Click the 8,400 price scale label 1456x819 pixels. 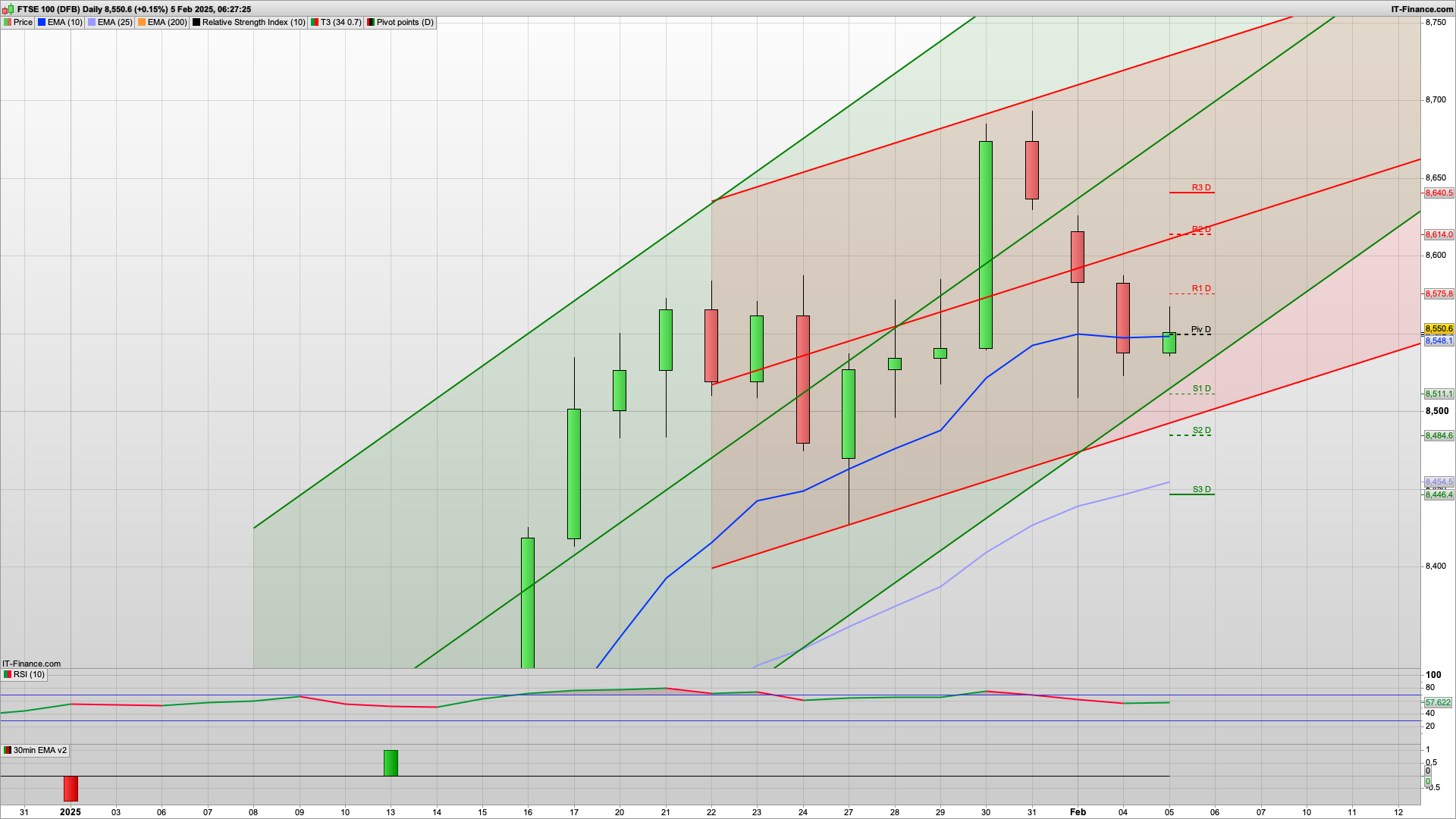pyautogui.click(x=1436, y=566)
